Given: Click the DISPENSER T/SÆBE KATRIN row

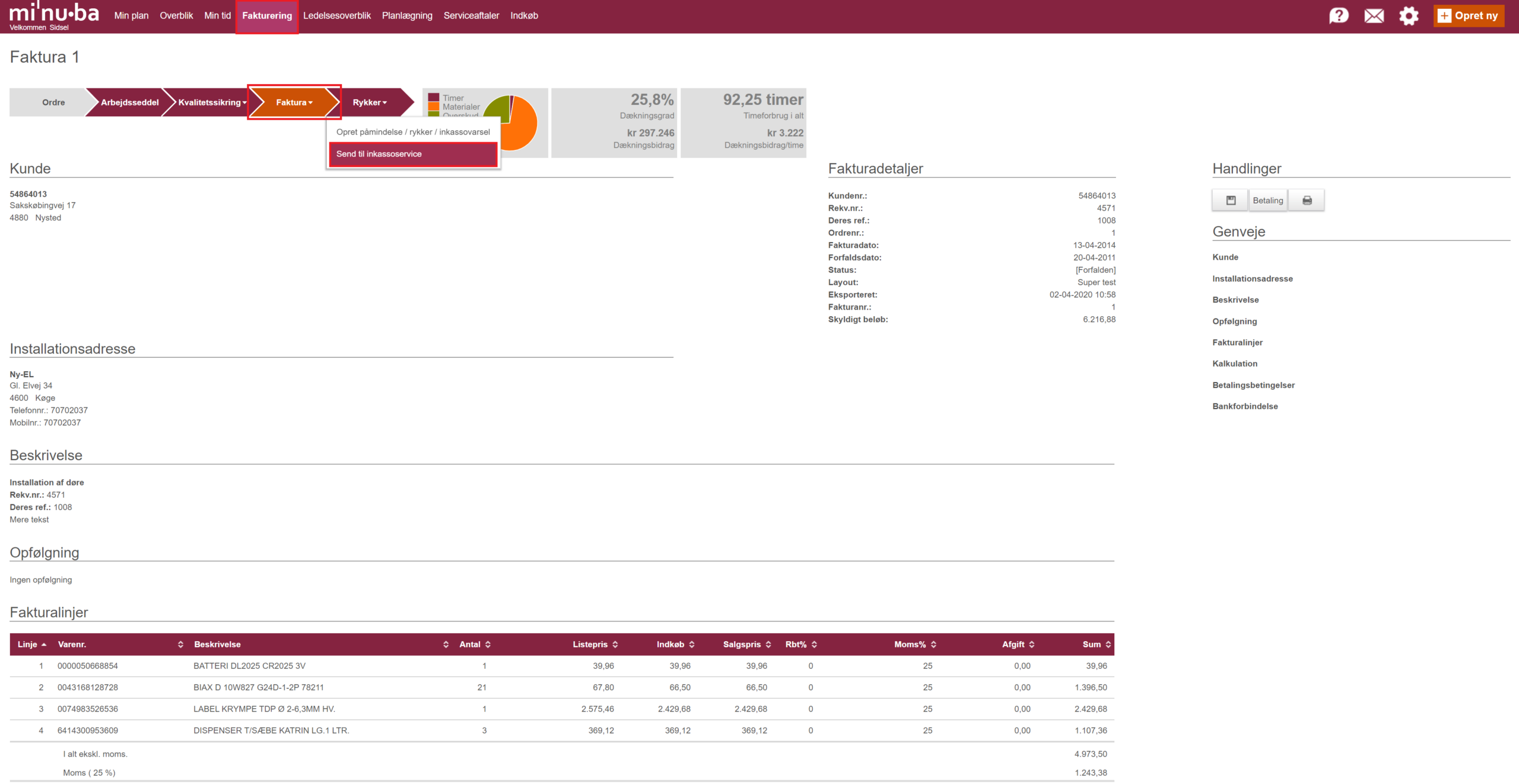Looking at the screenshot, I should (x=562, y=731).
